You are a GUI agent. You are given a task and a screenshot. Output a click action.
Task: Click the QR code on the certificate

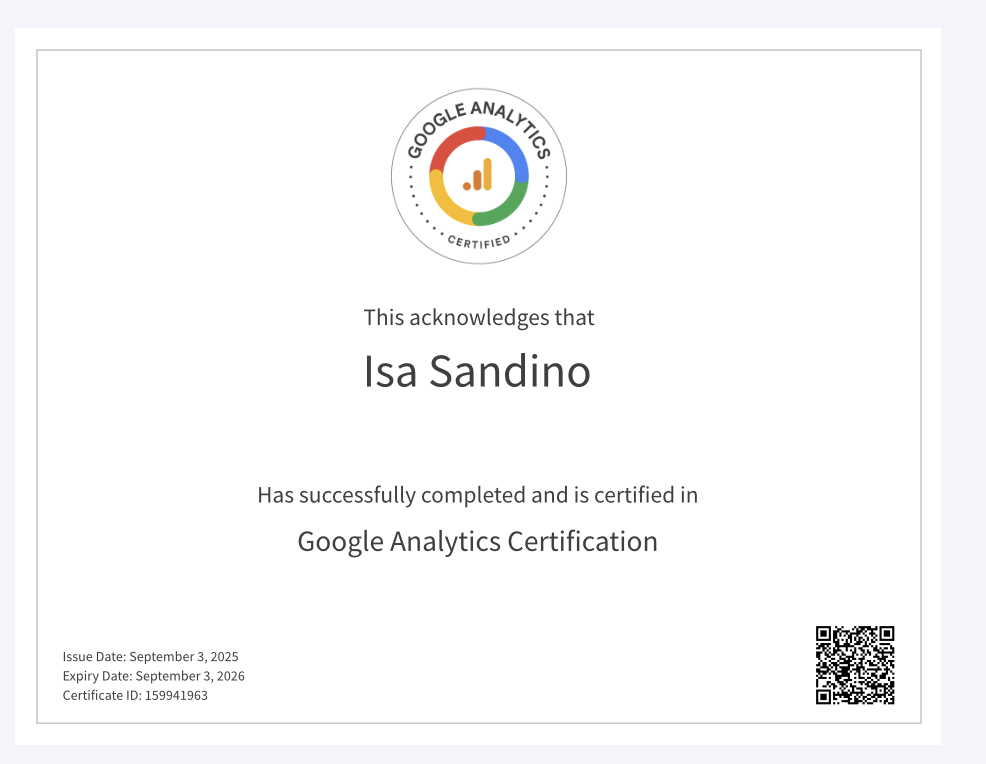pyautogui.click(x=854, y=665)
